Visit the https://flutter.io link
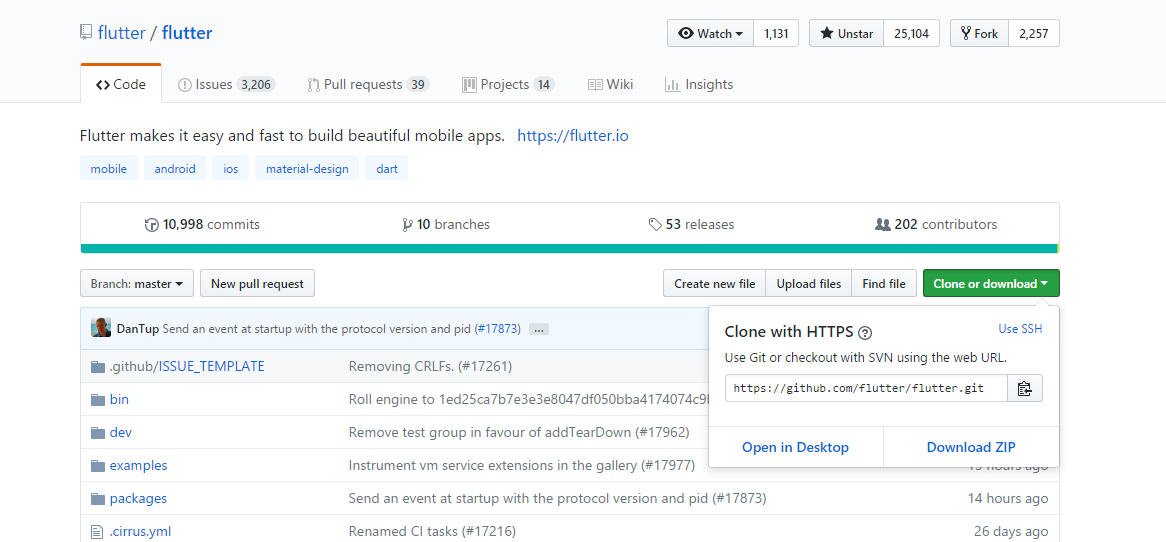Image resolution: width=1166 pixels, height=542 pixels. [573, 136]
